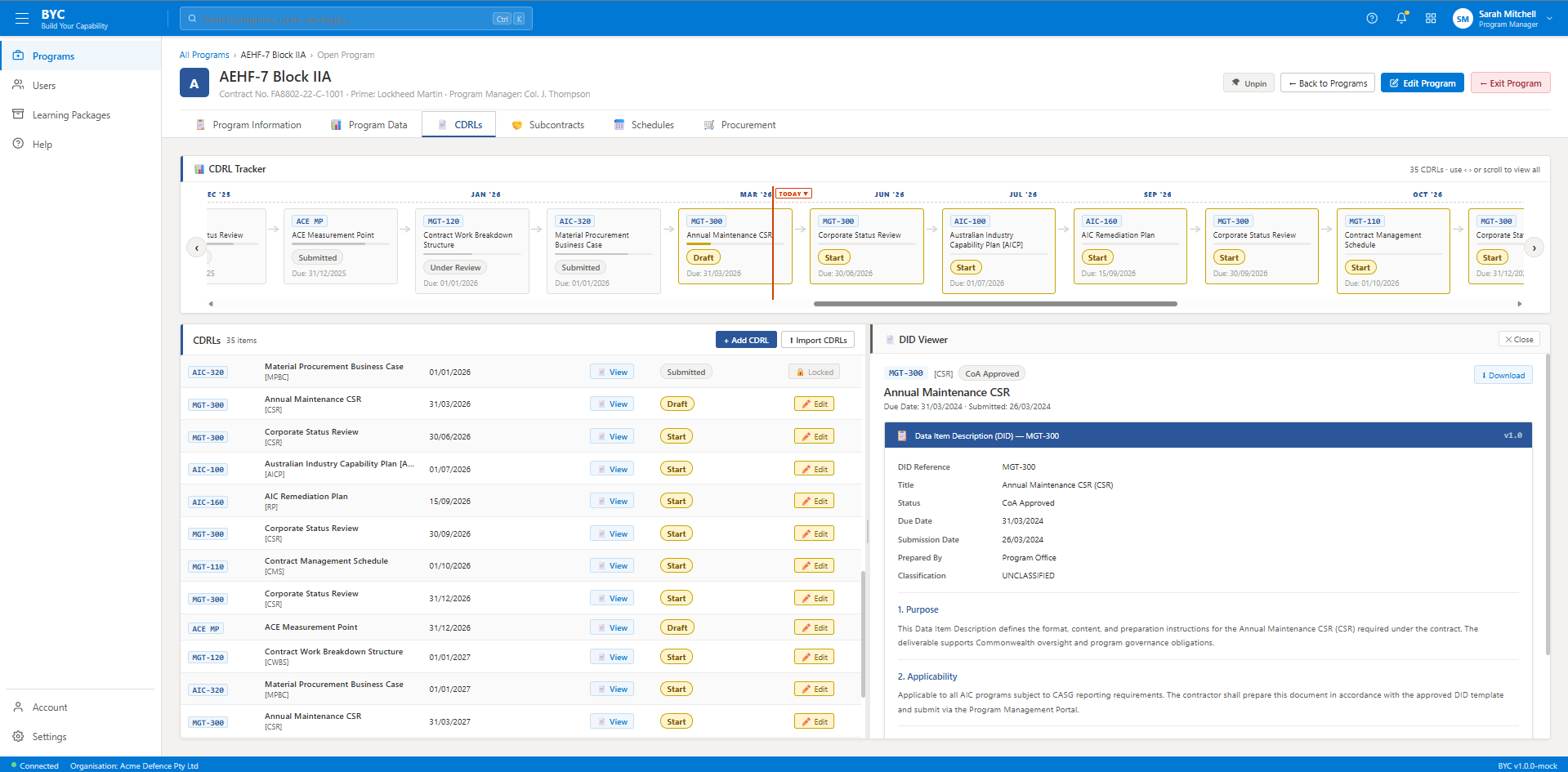Click the DID Viewer vertical scrollbar
1568x772 pixels.
point(1548,503)
